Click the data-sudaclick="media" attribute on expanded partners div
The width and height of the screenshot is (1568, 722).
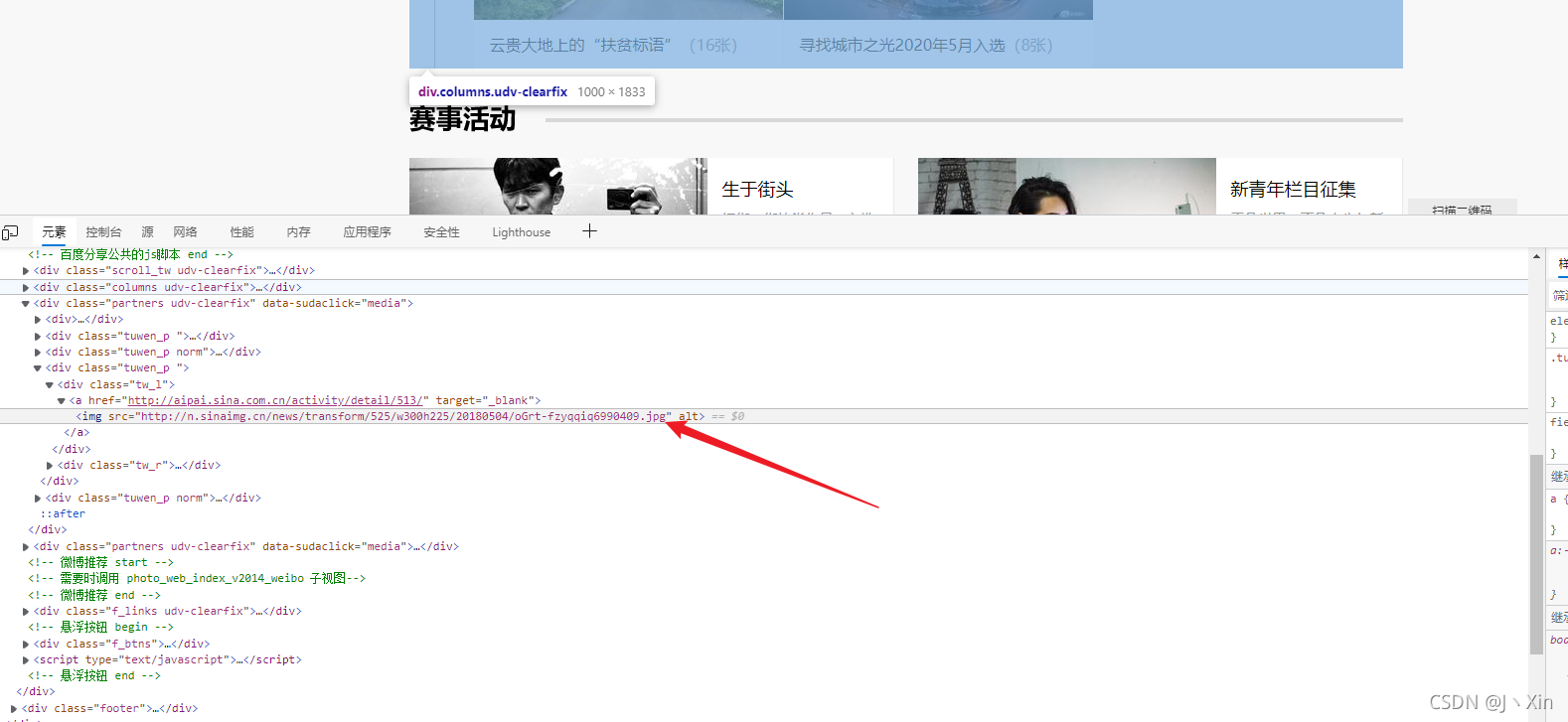point(334,303)
